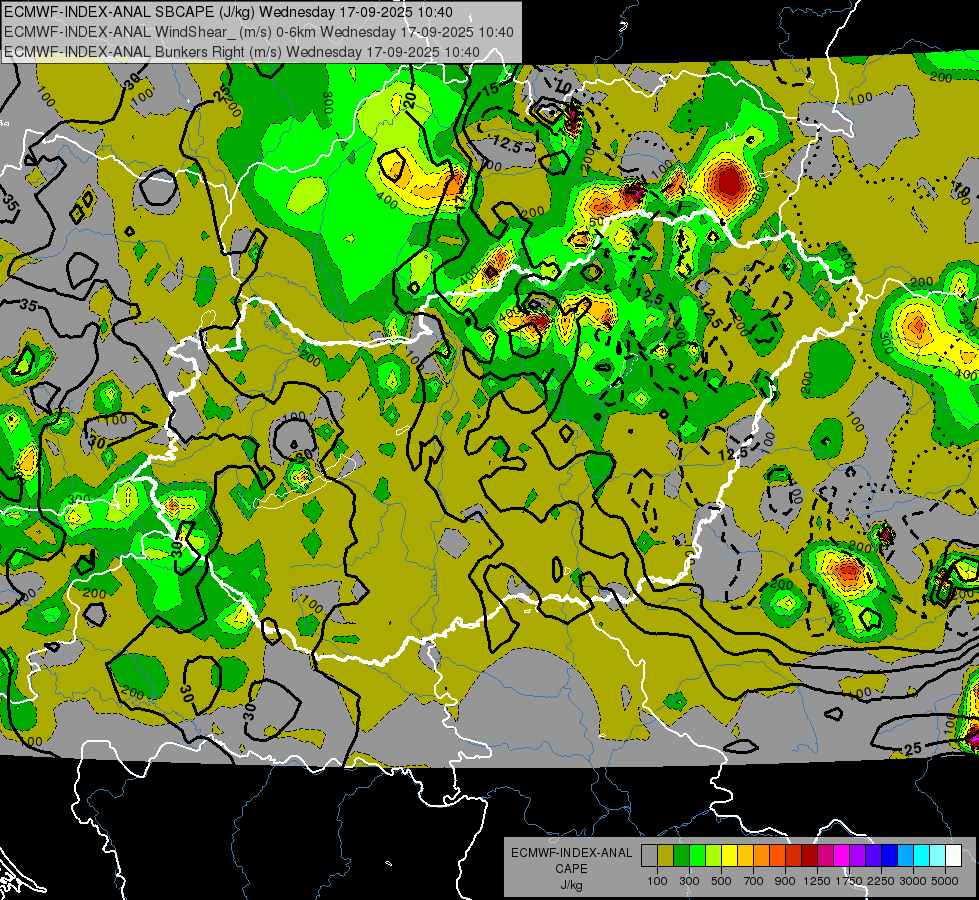The height and width of the screenshot is (900, 979).
Task: Click the contour label 20 on the map
Action: pos(410,100)
